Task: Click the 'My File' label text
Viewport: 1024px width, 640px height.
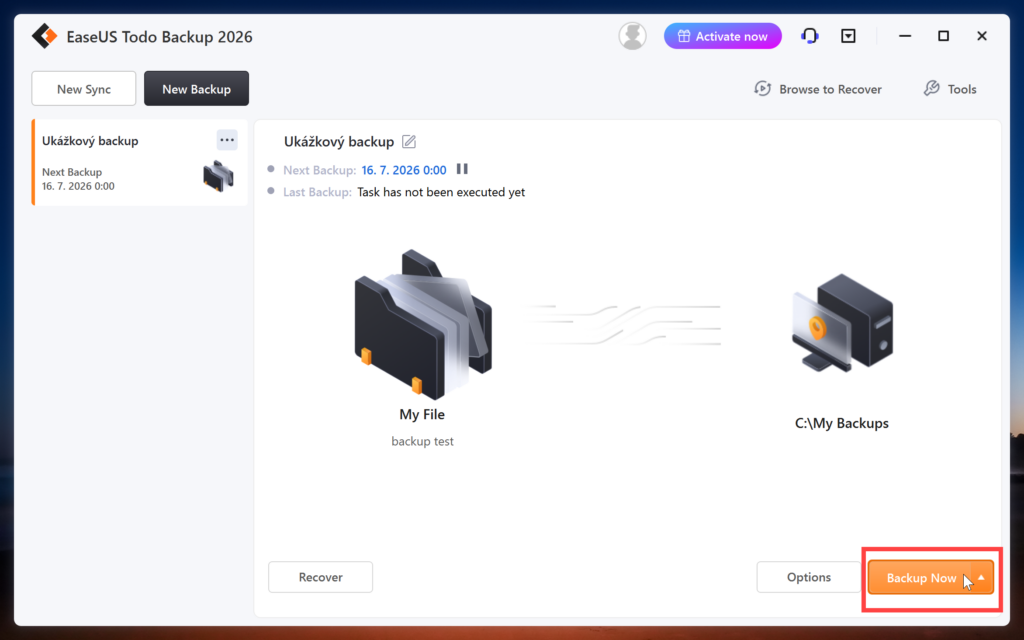Action: (x=422, y=415)
